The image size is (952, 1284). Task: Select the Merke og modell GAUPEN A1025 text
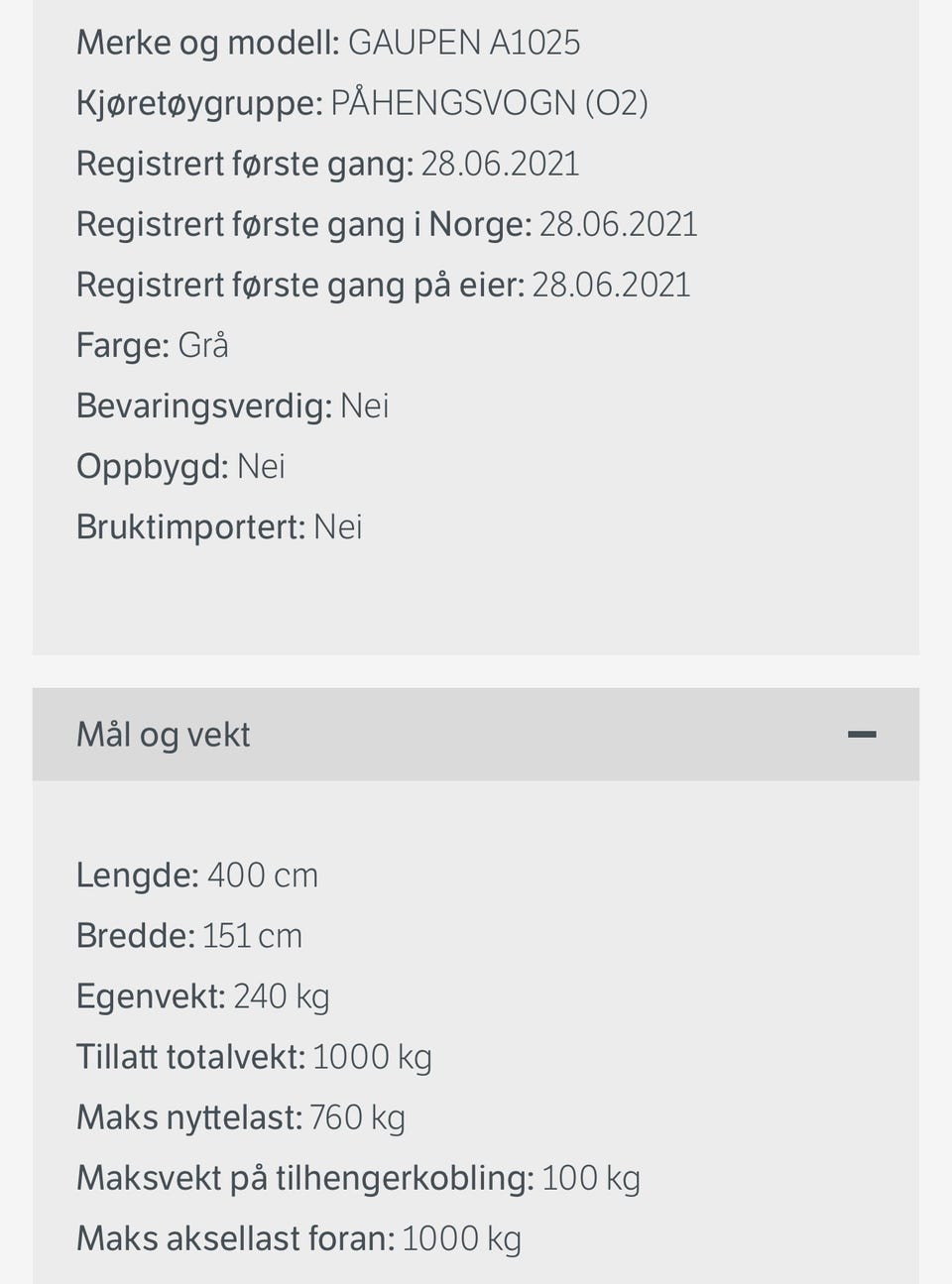click(328, 43)
